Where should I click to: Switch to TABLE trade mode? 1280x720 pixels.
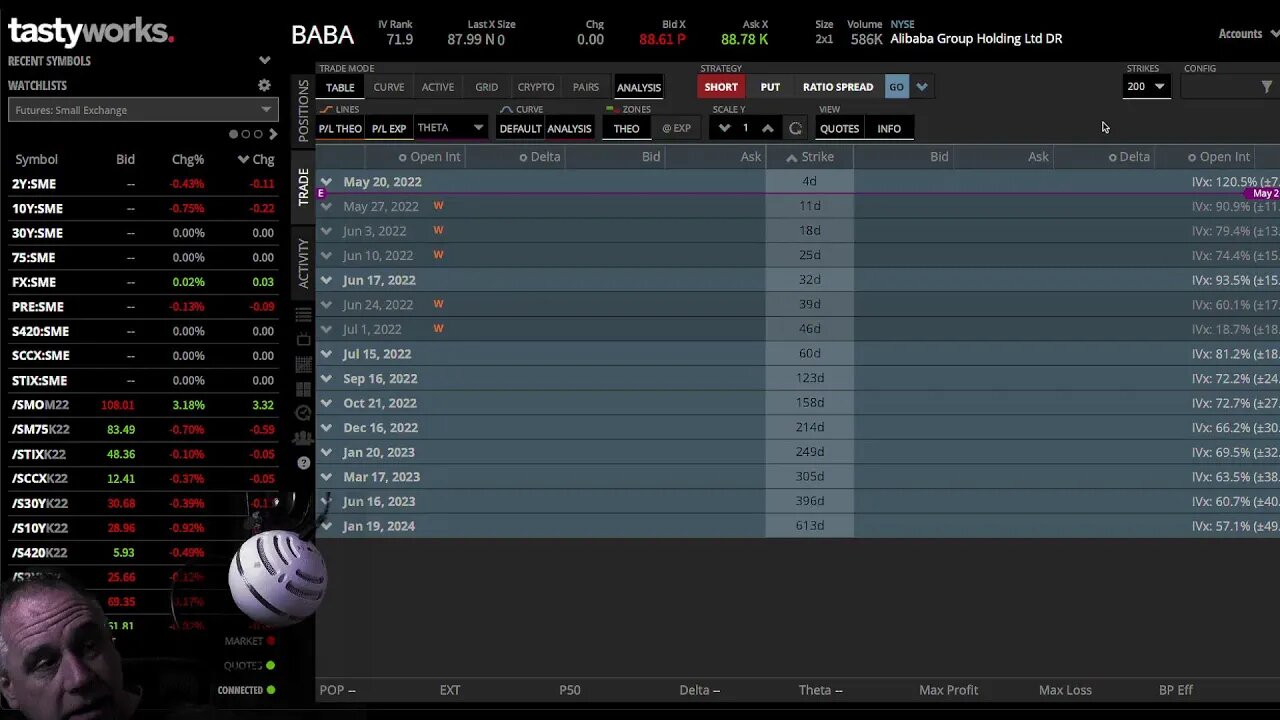click(340, 87)
